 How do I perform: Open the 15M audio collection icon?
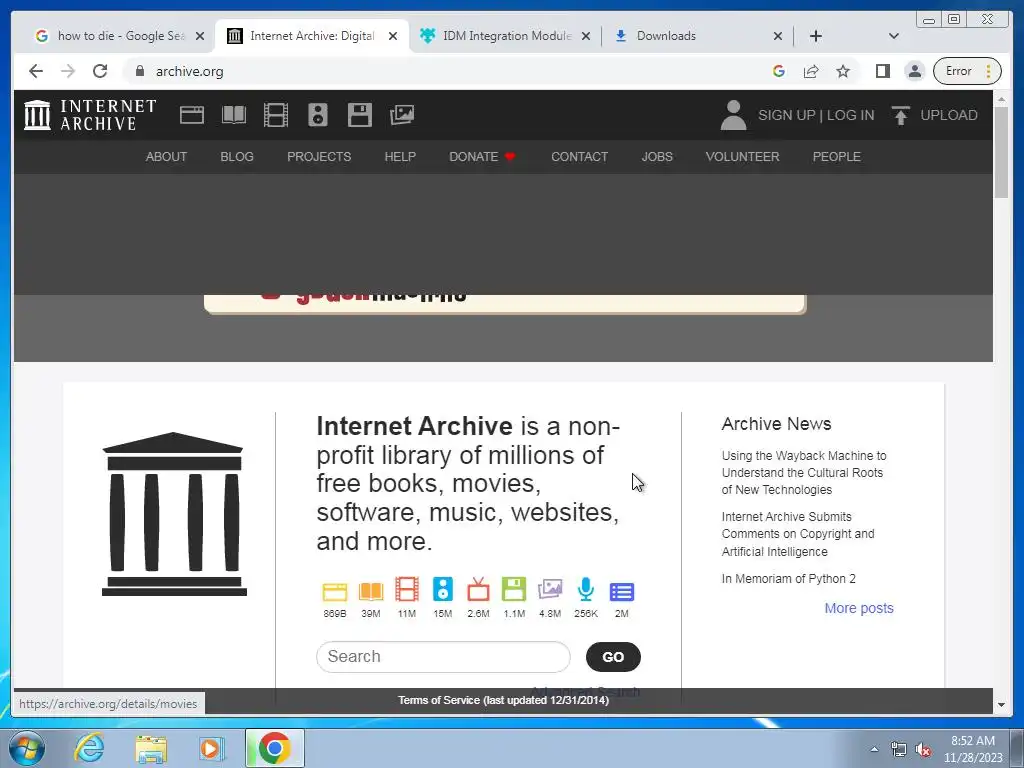click(x=442, y=590)
